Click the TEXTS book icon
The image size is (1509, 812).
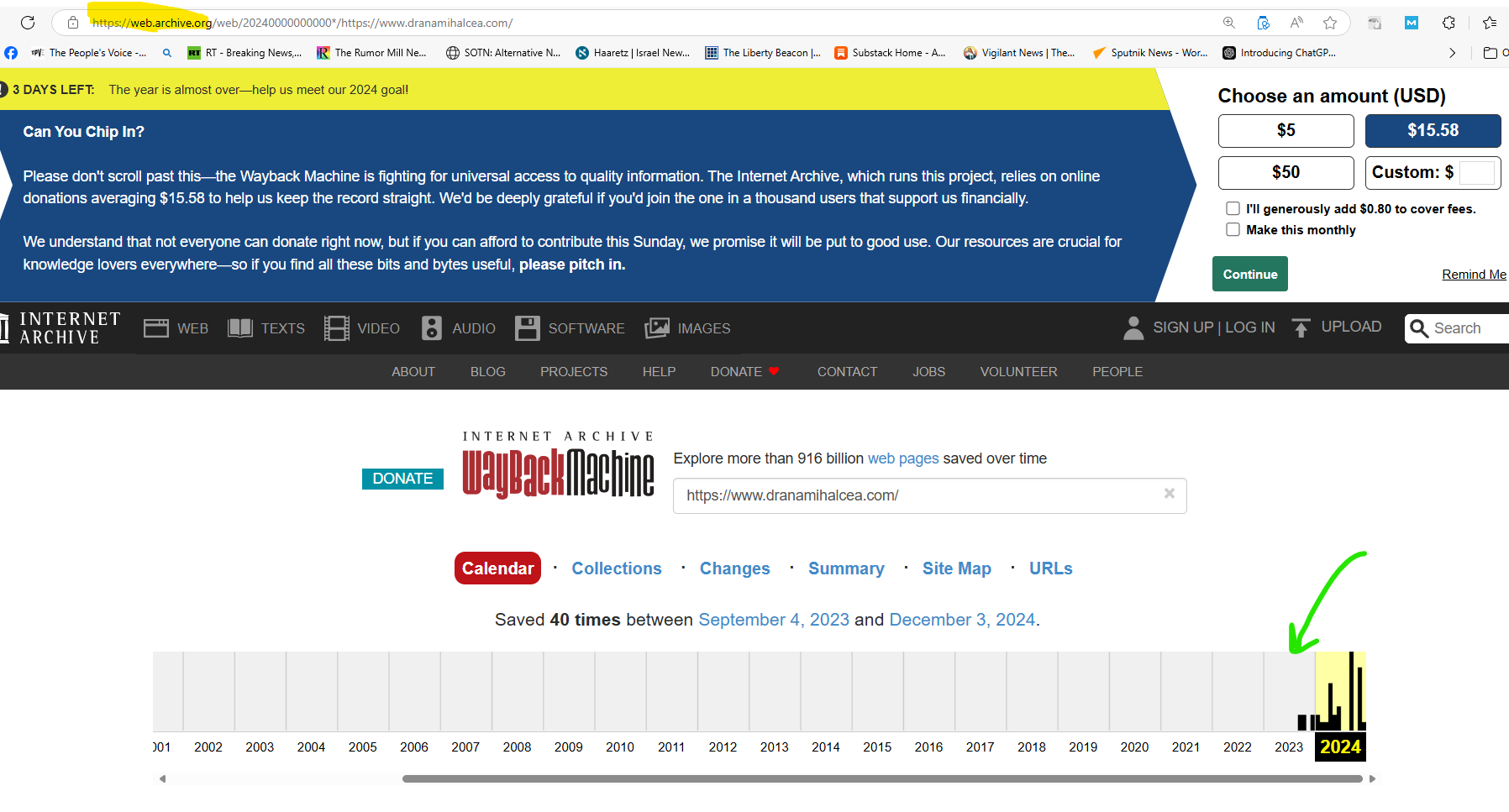point(240,328)
